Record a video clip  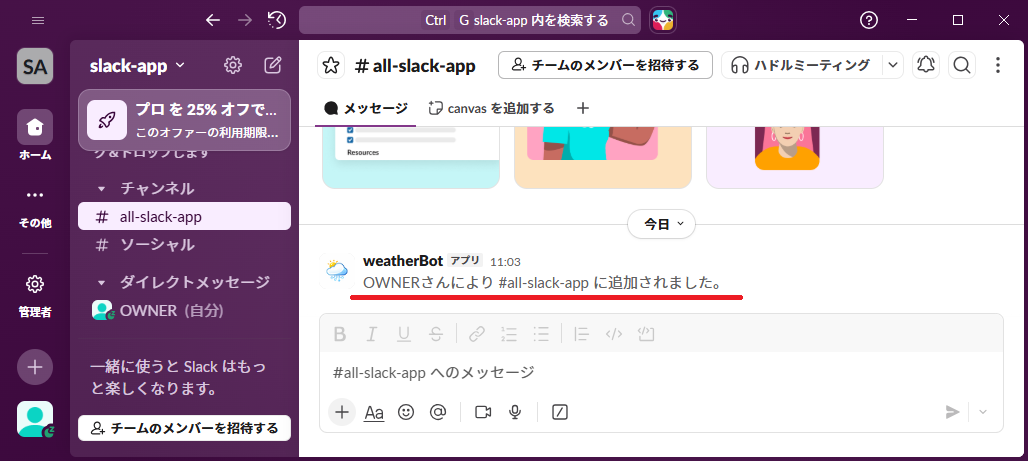(x=483, y=412)
